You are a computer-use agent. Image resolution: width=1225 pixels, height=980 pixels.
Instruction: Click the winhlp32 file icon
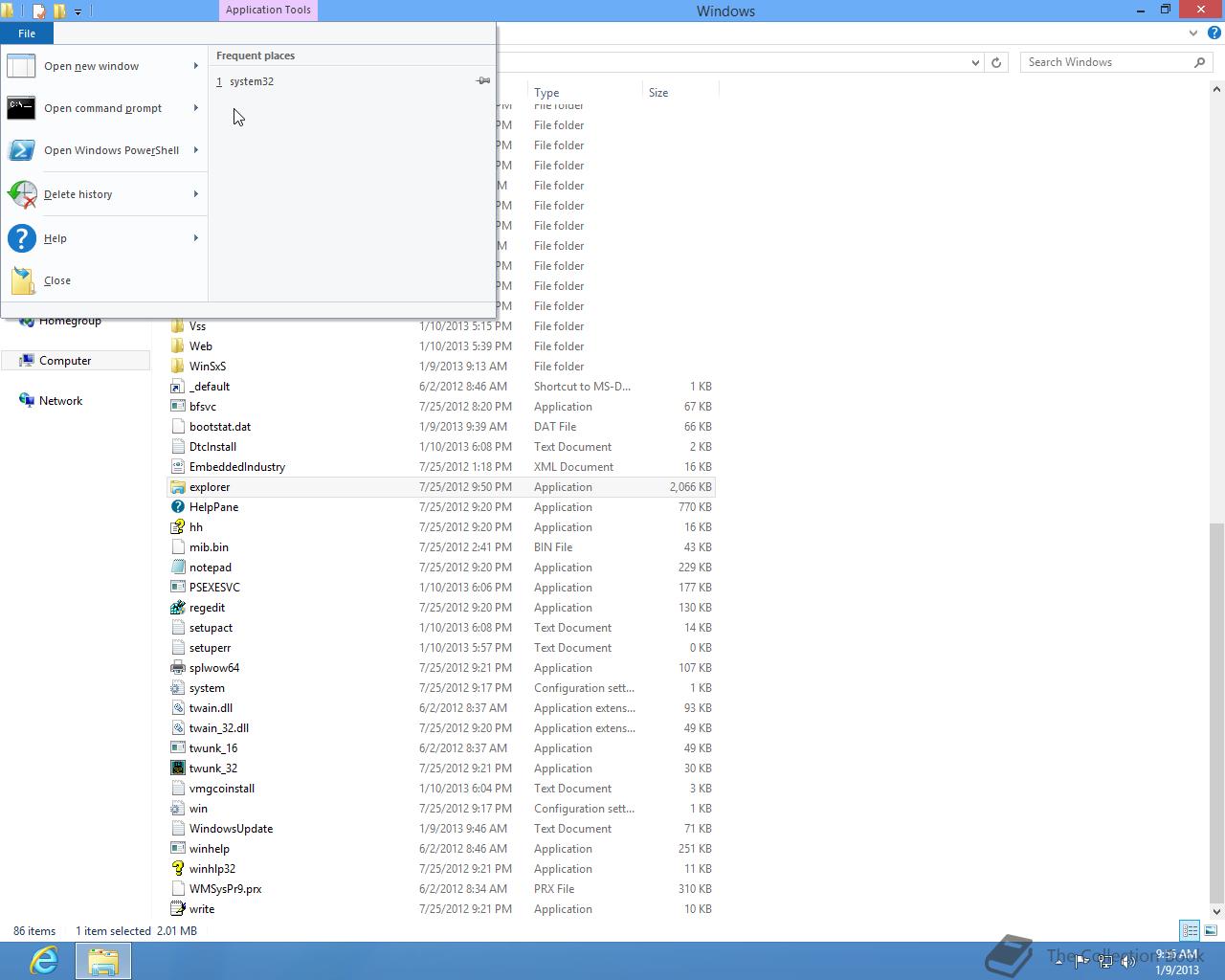pos(177,869)
